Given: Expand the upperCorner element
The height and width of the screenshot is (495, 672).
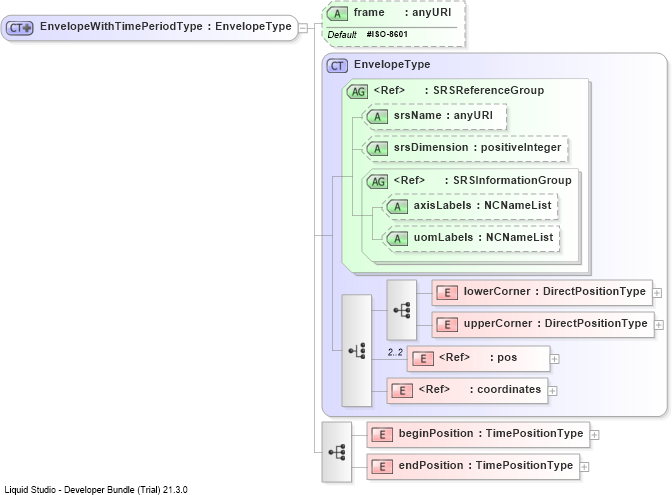Looking at the screenshot, I should click(659, 325).
